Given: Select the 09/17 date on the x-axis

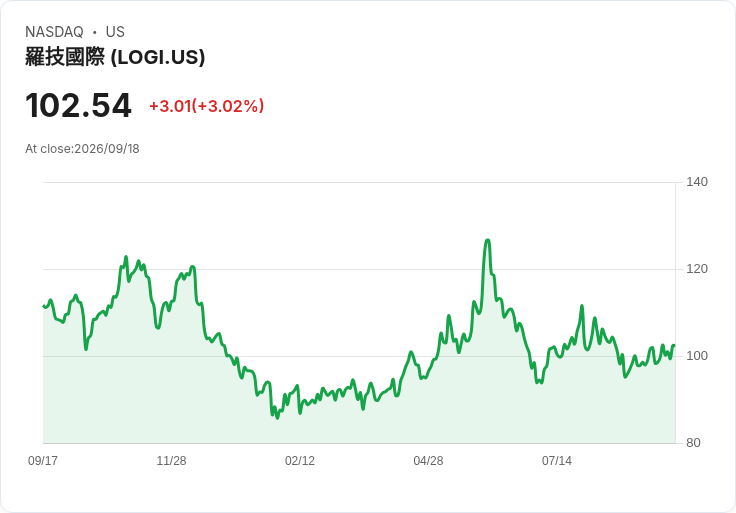Looking at the screenshot, I should click(x=43, y=461).
